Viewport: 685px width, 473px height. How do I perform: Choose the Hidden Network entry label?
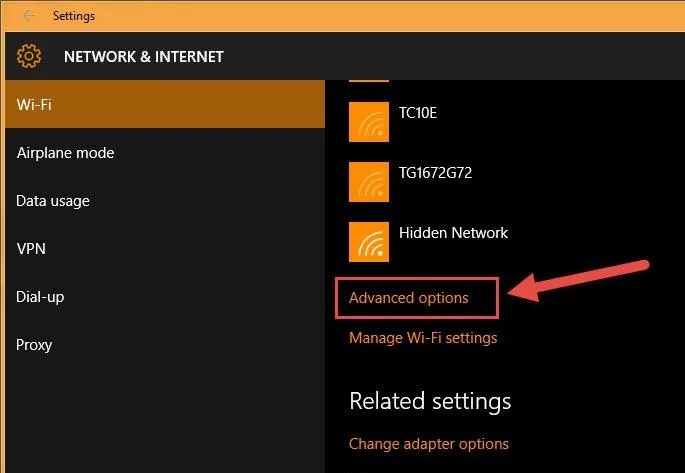(453, 233)
